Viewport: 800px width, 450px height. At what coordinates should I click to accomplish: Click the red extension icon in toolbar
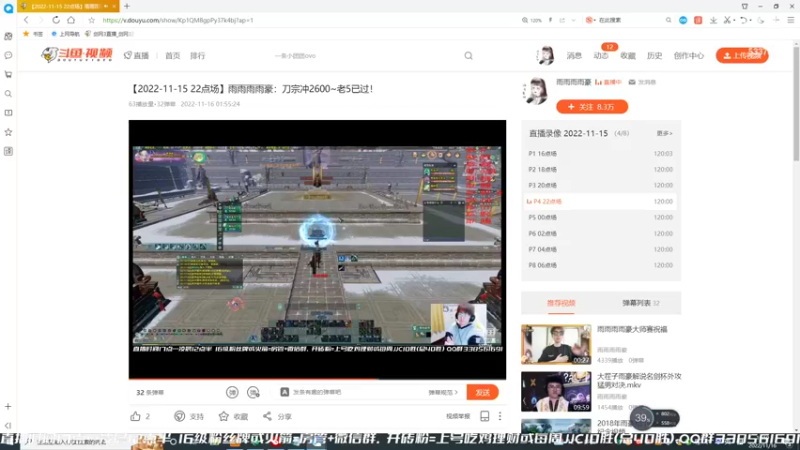(x=698, y=20)
